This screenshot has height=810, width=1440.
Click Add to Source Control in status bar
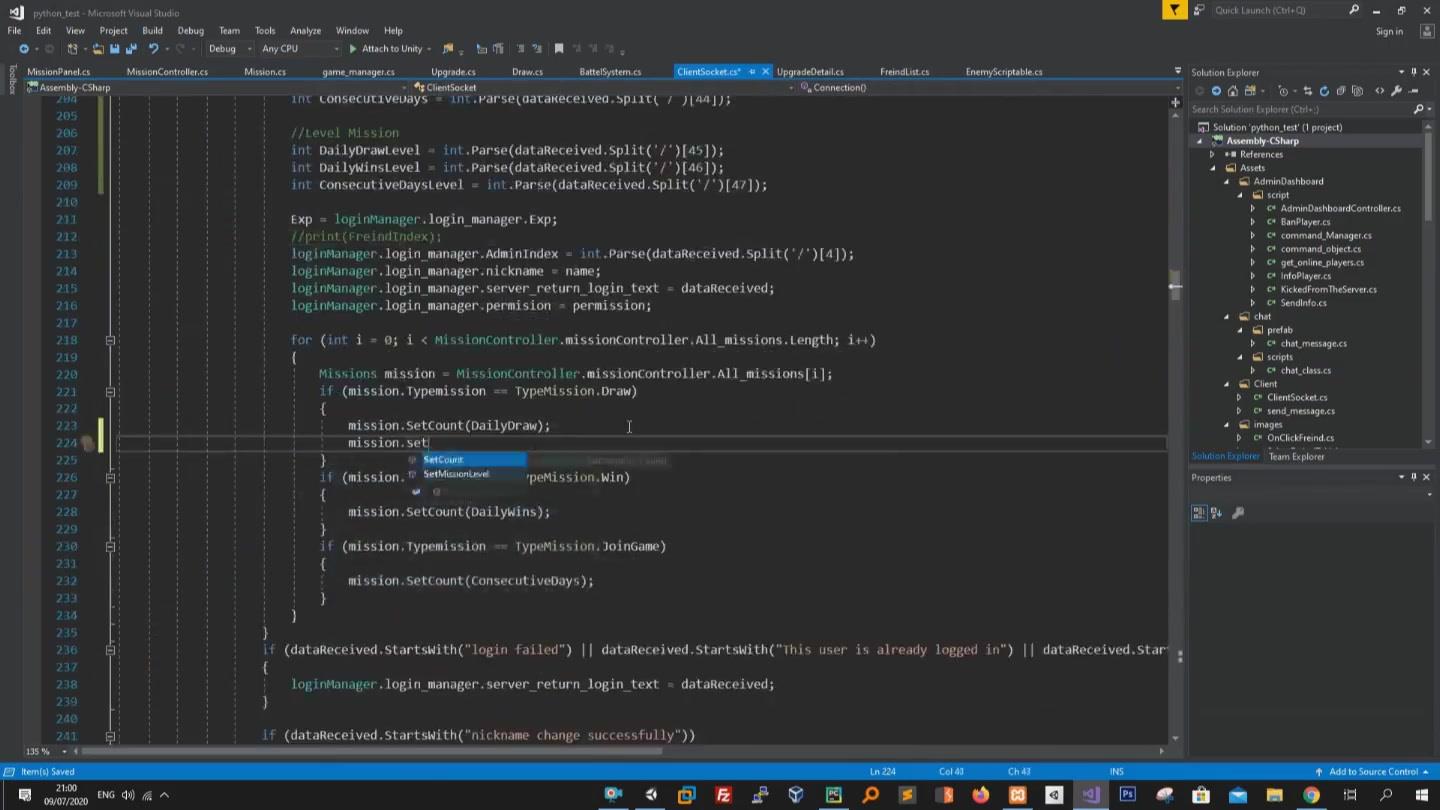[1374, 771]
